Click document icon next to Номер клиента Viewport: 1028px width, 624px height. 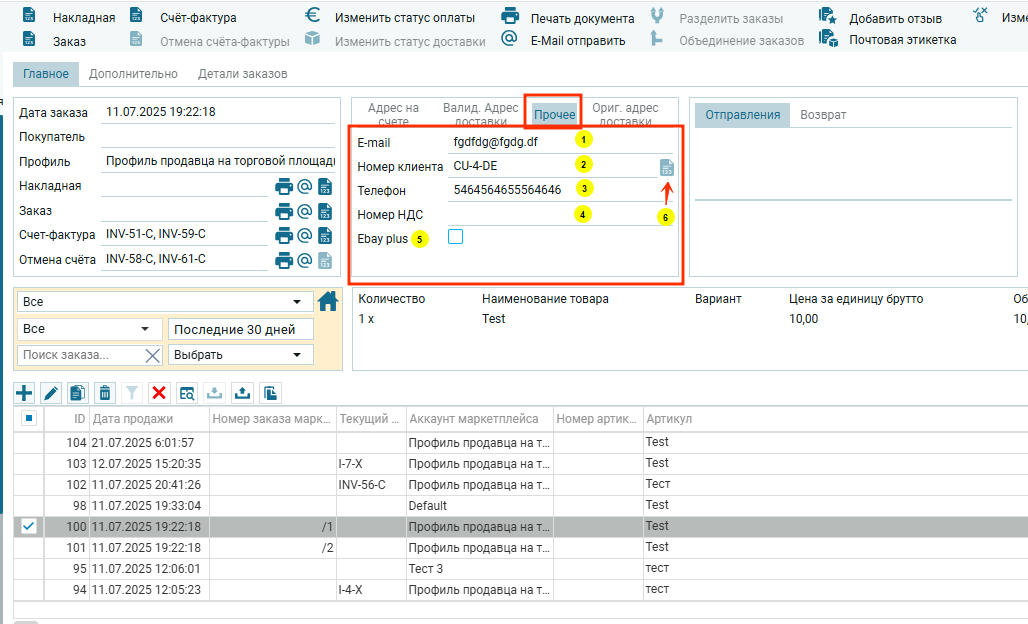pos(667,167)
